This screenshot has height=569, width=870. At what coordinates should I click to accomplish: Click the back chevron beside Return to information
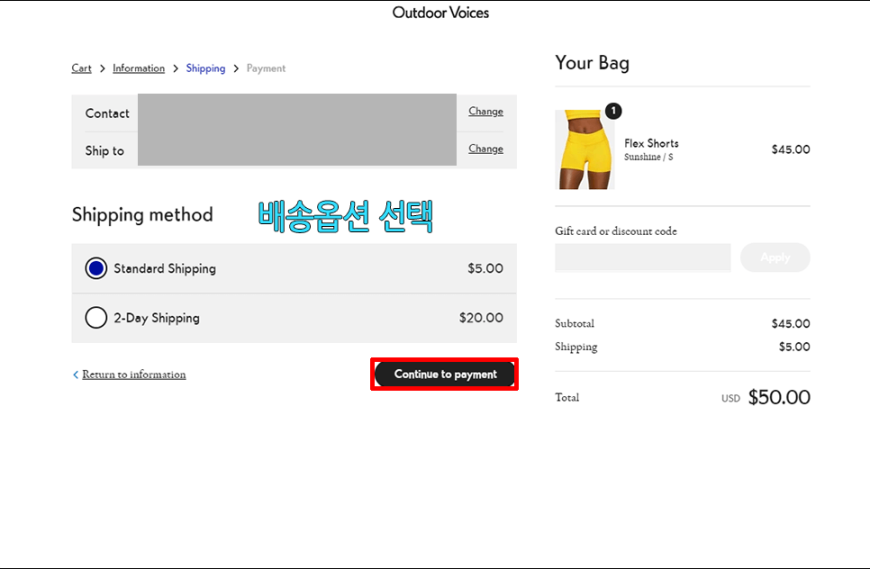pos(75,375)
